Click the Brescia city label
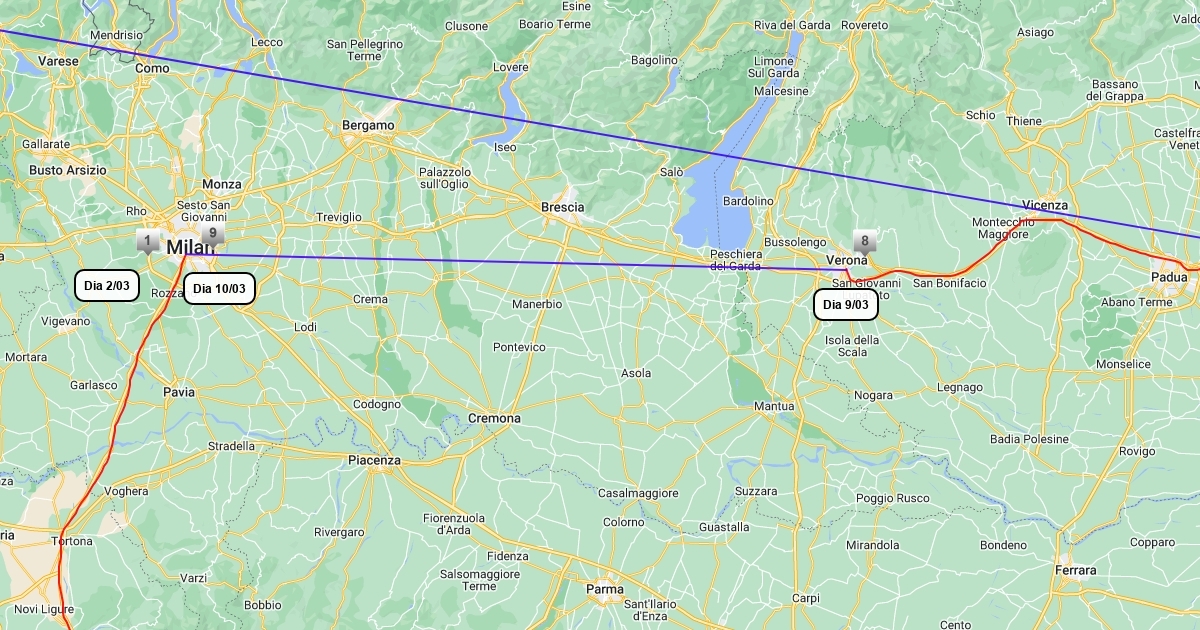 tap(562, 207)
